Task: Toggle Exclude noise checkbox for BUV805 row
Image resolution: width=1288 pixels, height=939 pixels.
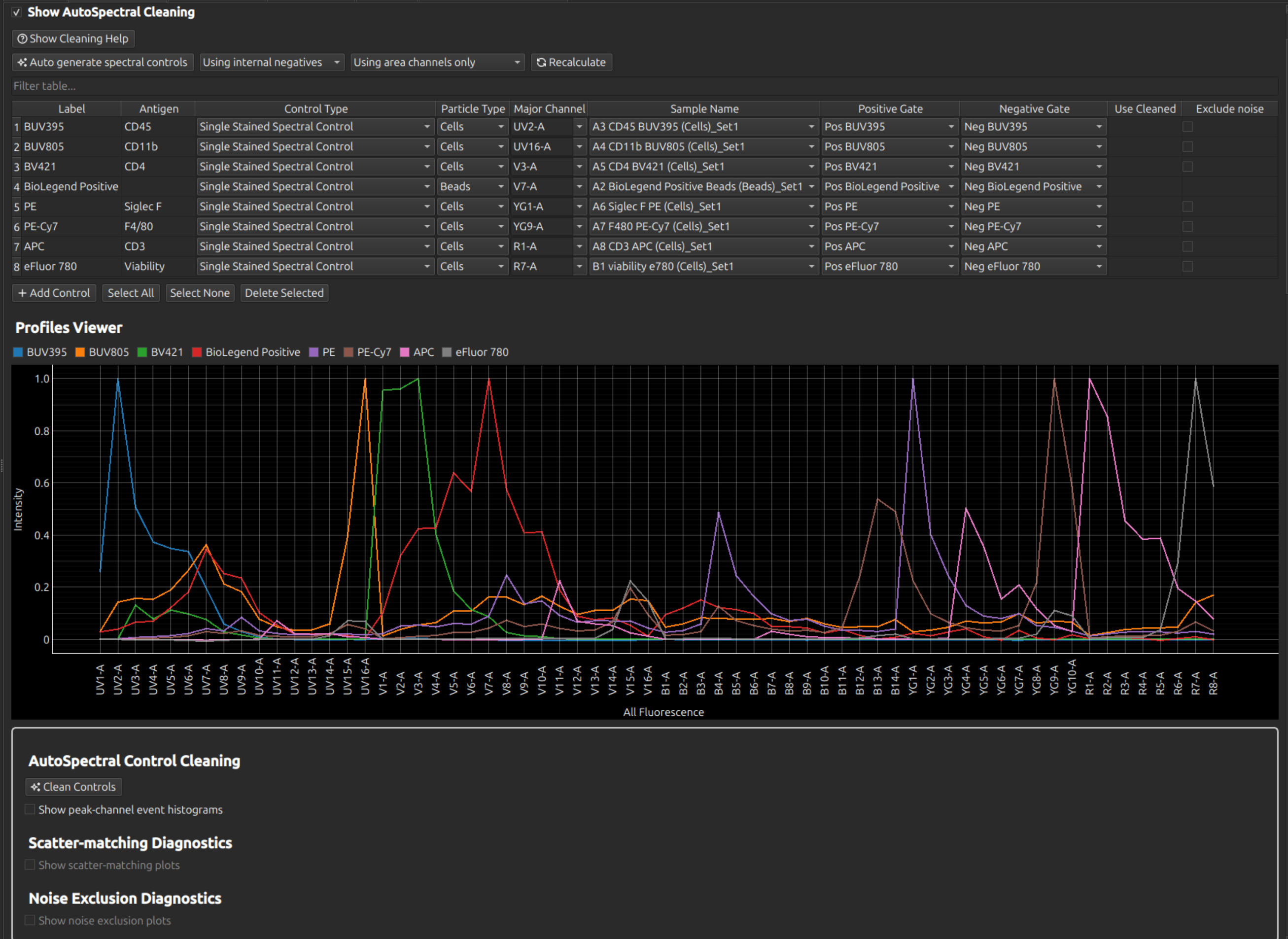Action: 1187,147
